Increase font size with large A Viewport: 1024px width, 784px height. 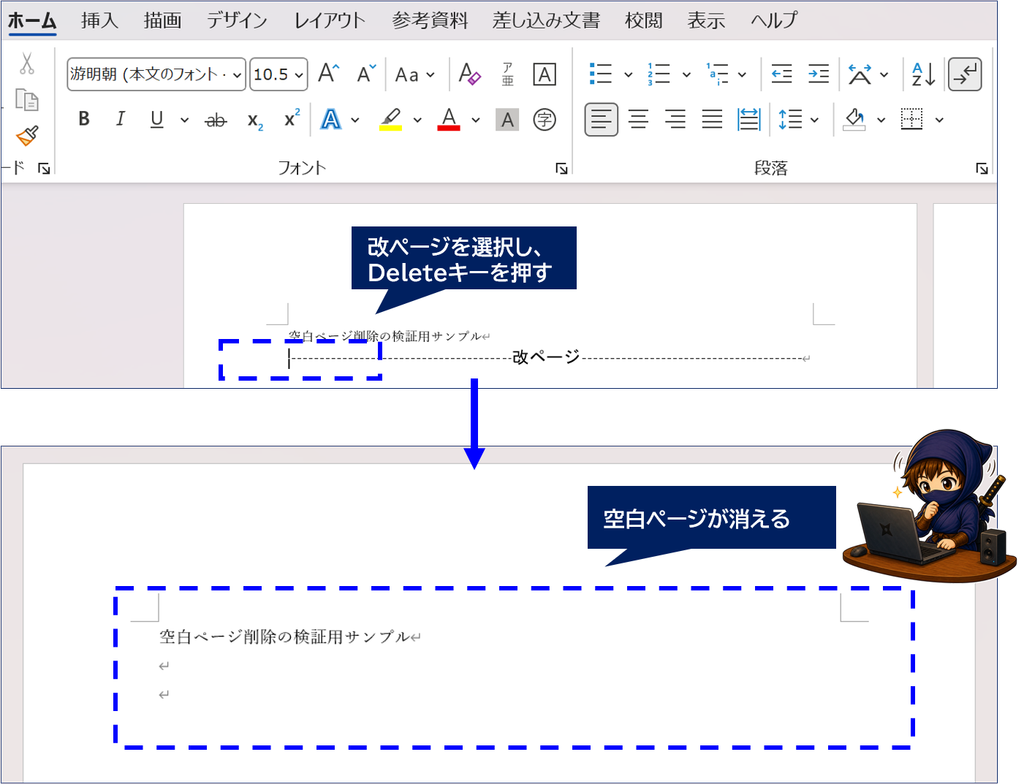(328, 73)
